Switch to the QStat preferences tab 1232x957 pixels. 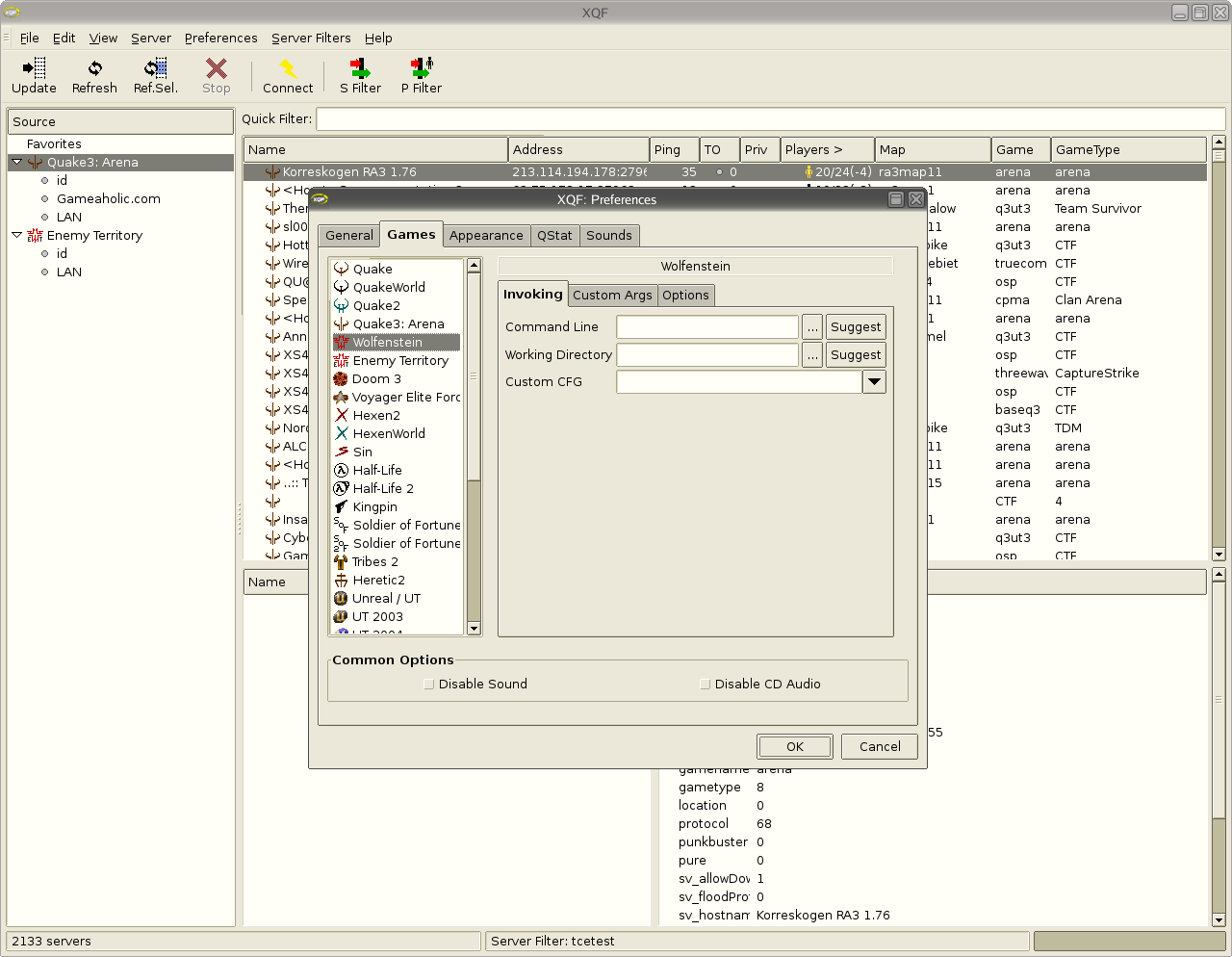coord(554,236)
